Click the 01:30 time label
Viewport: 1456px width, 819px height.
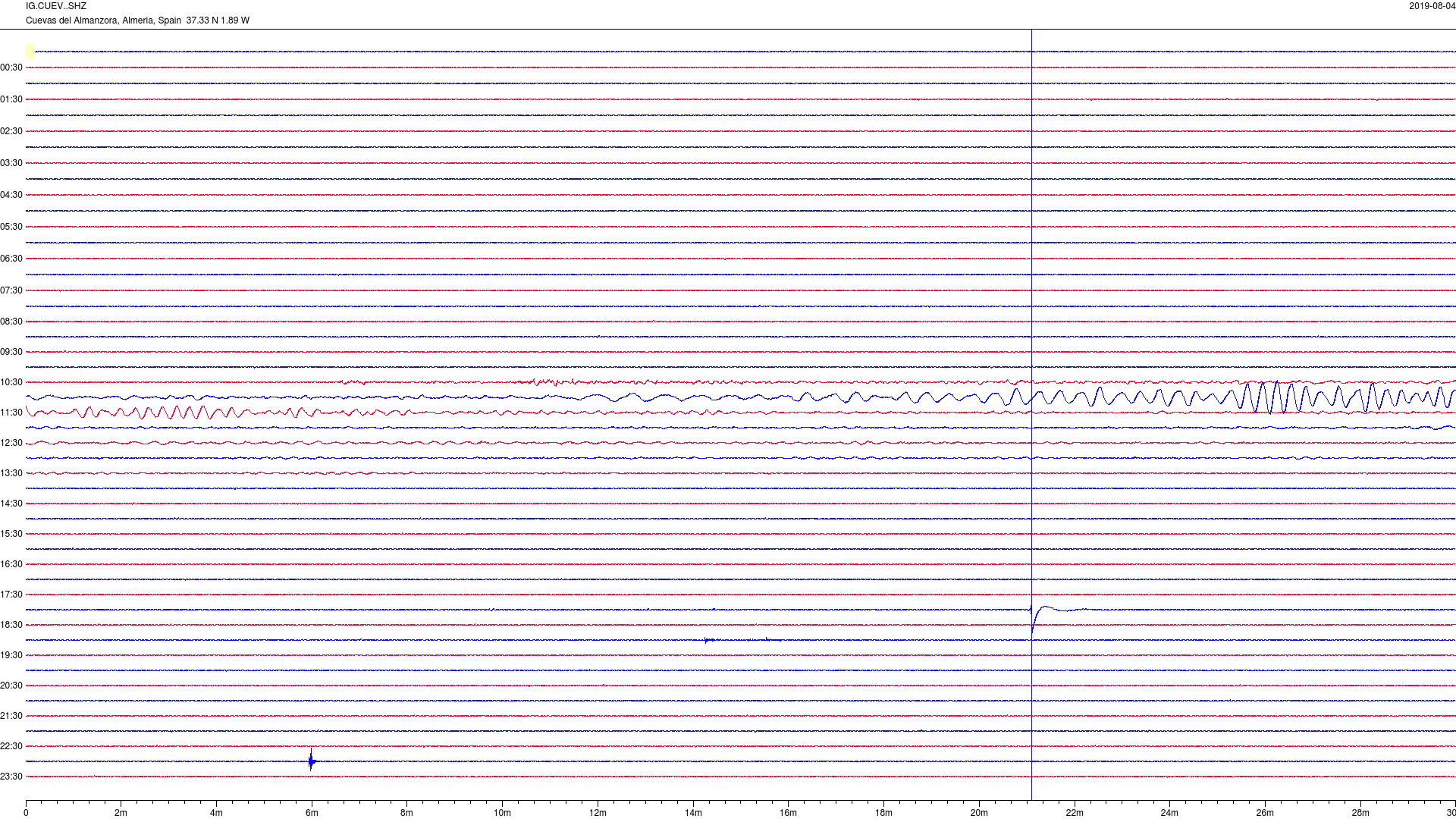(x=11, y=99)
